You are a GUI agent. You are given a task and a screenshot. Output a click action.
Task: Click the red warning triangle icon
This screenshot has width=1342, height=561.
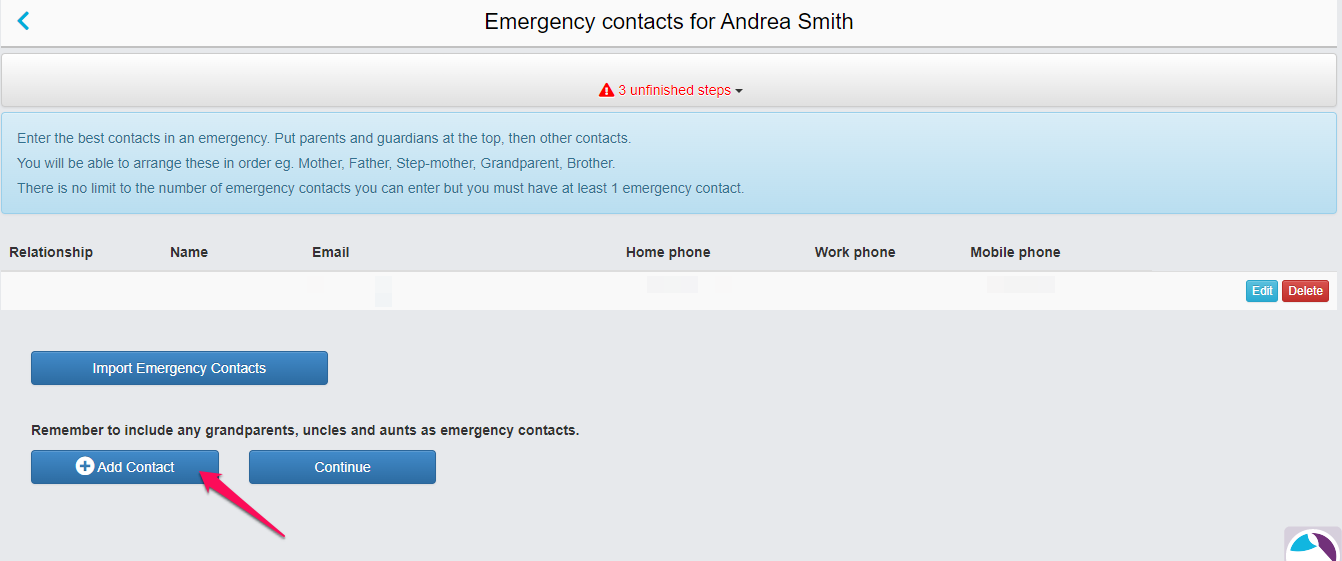(x=606, y=90)
